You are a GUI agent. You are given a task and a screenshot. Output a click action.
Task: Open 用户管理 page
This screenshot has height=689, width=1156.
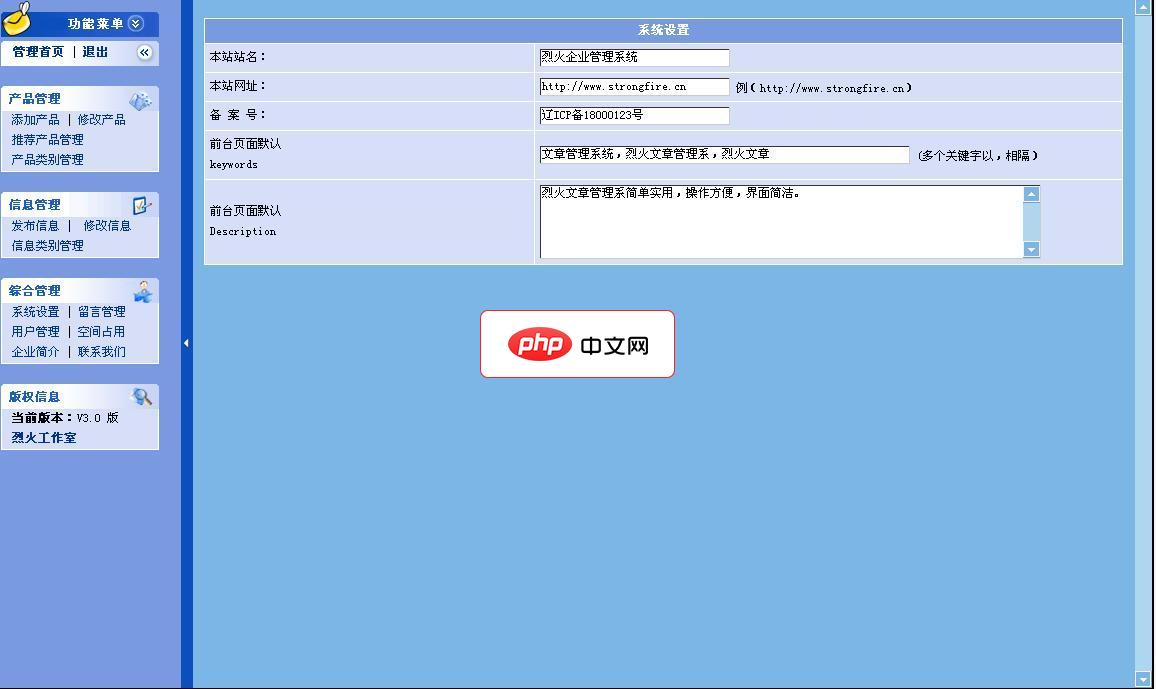point(35,332)
